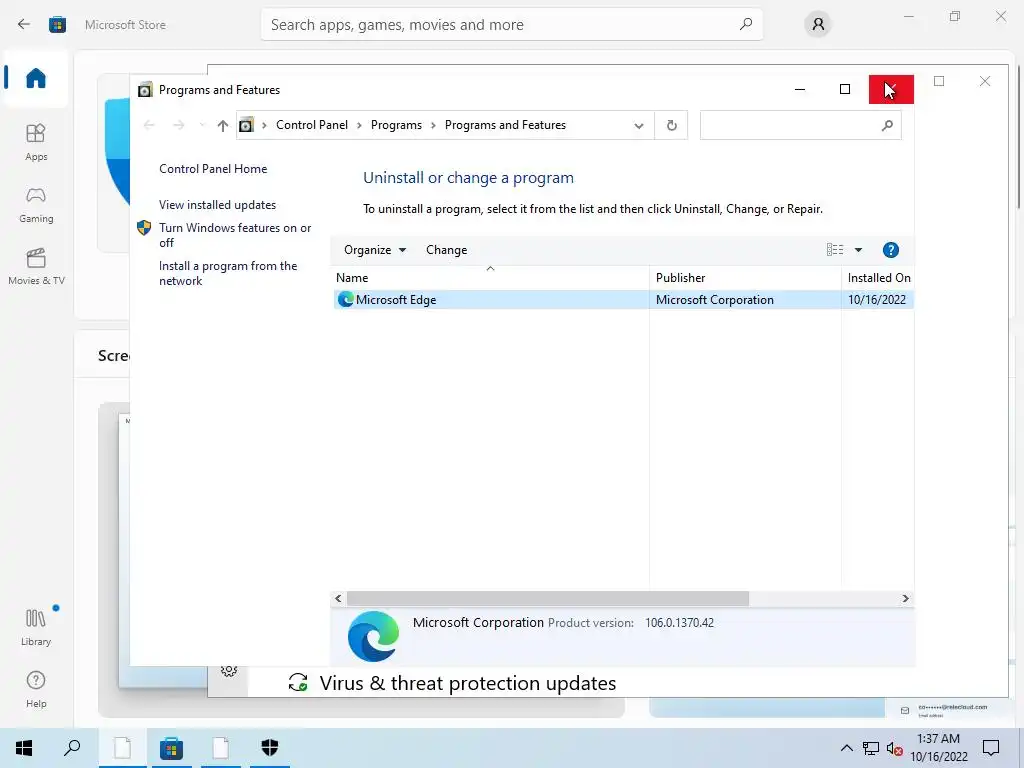Image resolution: width=1024 pixels, height=768 pixels.
Task: Open the network tray icon
Action: (871, 748)
